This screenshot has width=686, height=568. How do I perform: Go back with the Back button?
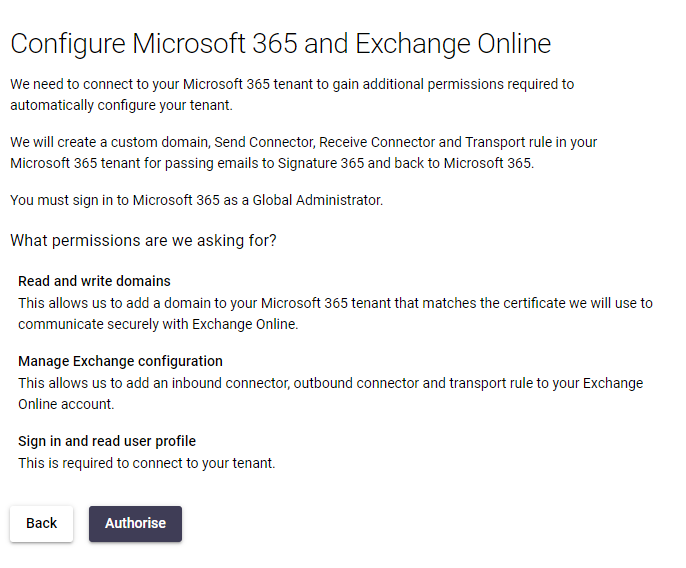pos(42,523)
